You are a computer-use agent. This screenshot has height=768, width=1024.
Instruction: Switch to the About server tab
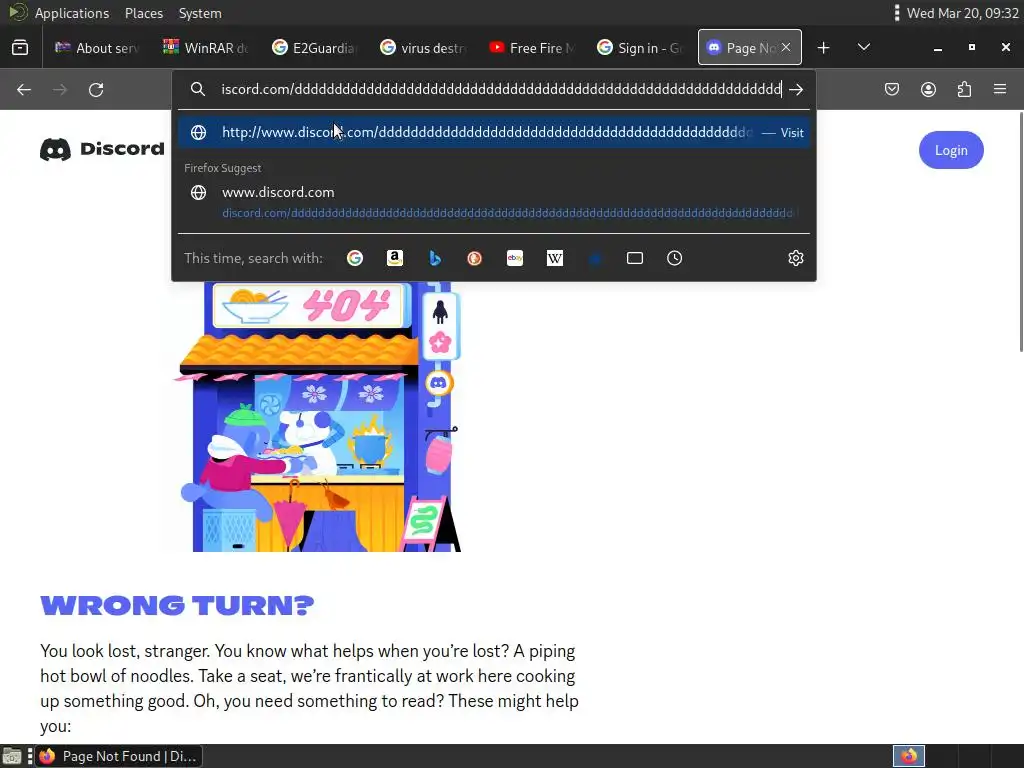tap(97, 48)
